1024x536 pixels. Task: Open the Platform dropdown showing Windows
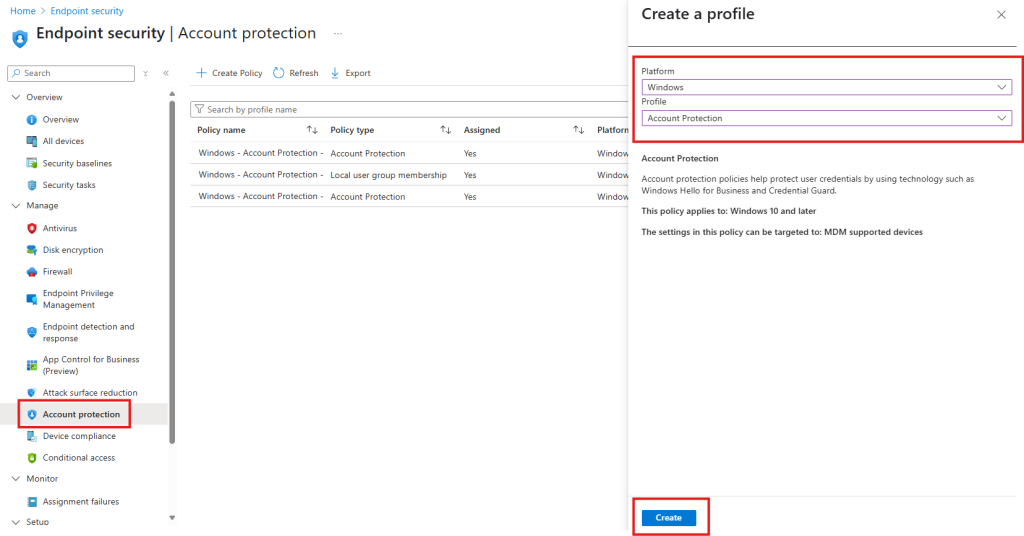tap(827, 87)
